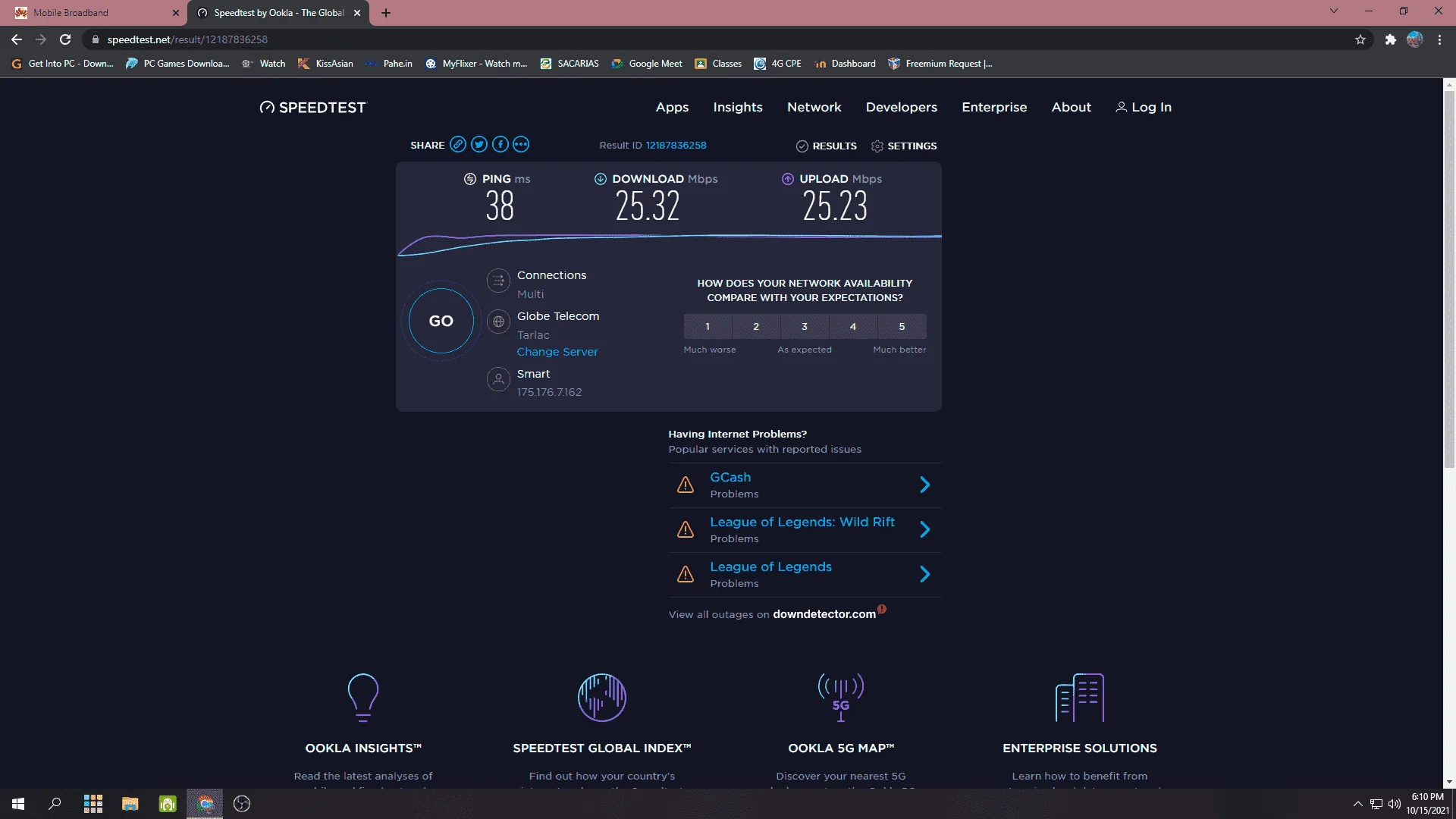Viewport: 1456px width, 819px height.
Task: Close the Speedtest by Ookla tab
Action: [357, 13]
